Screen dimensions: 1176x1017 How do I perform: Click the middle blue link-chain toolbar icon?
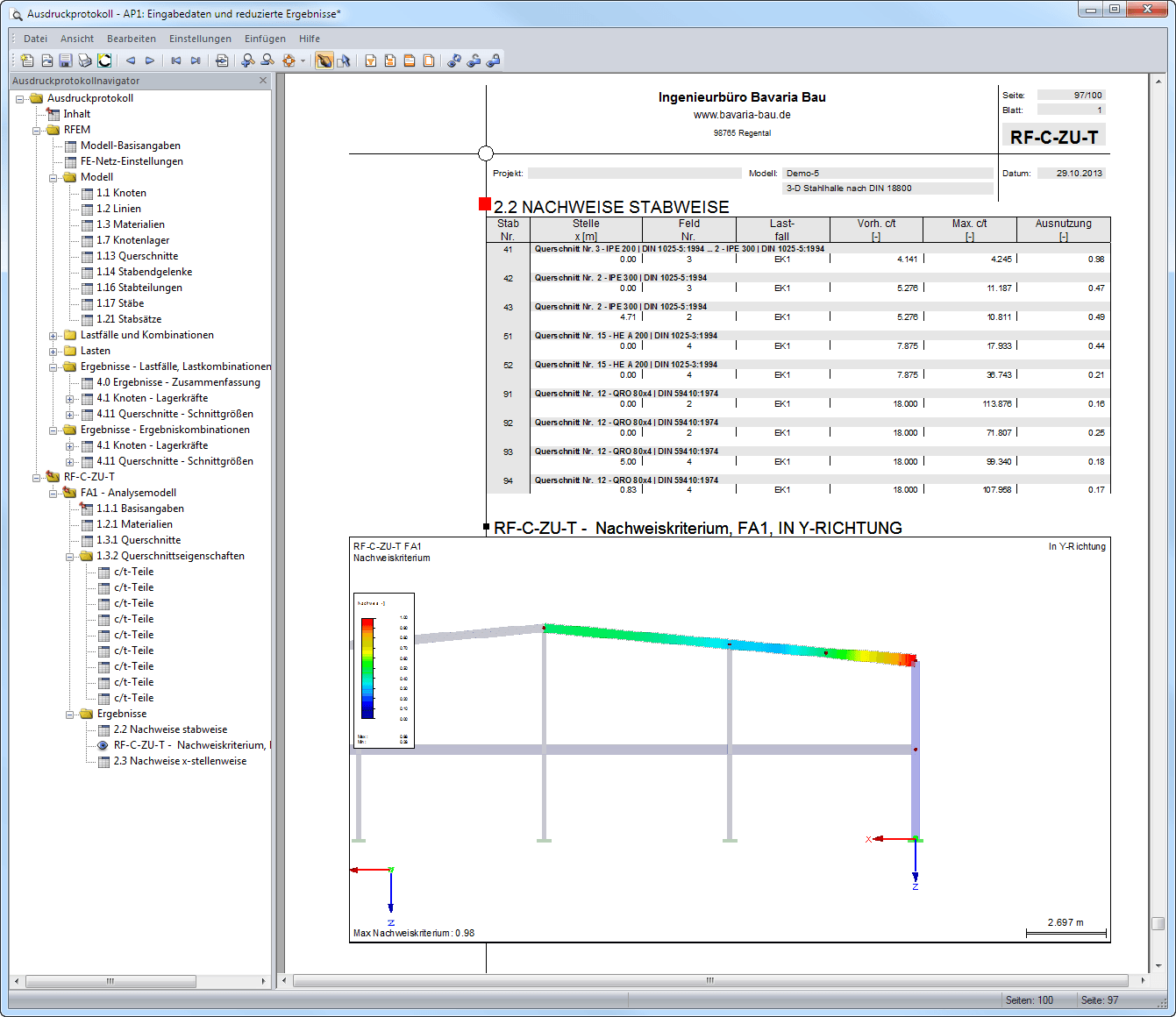tap(474, 60)
